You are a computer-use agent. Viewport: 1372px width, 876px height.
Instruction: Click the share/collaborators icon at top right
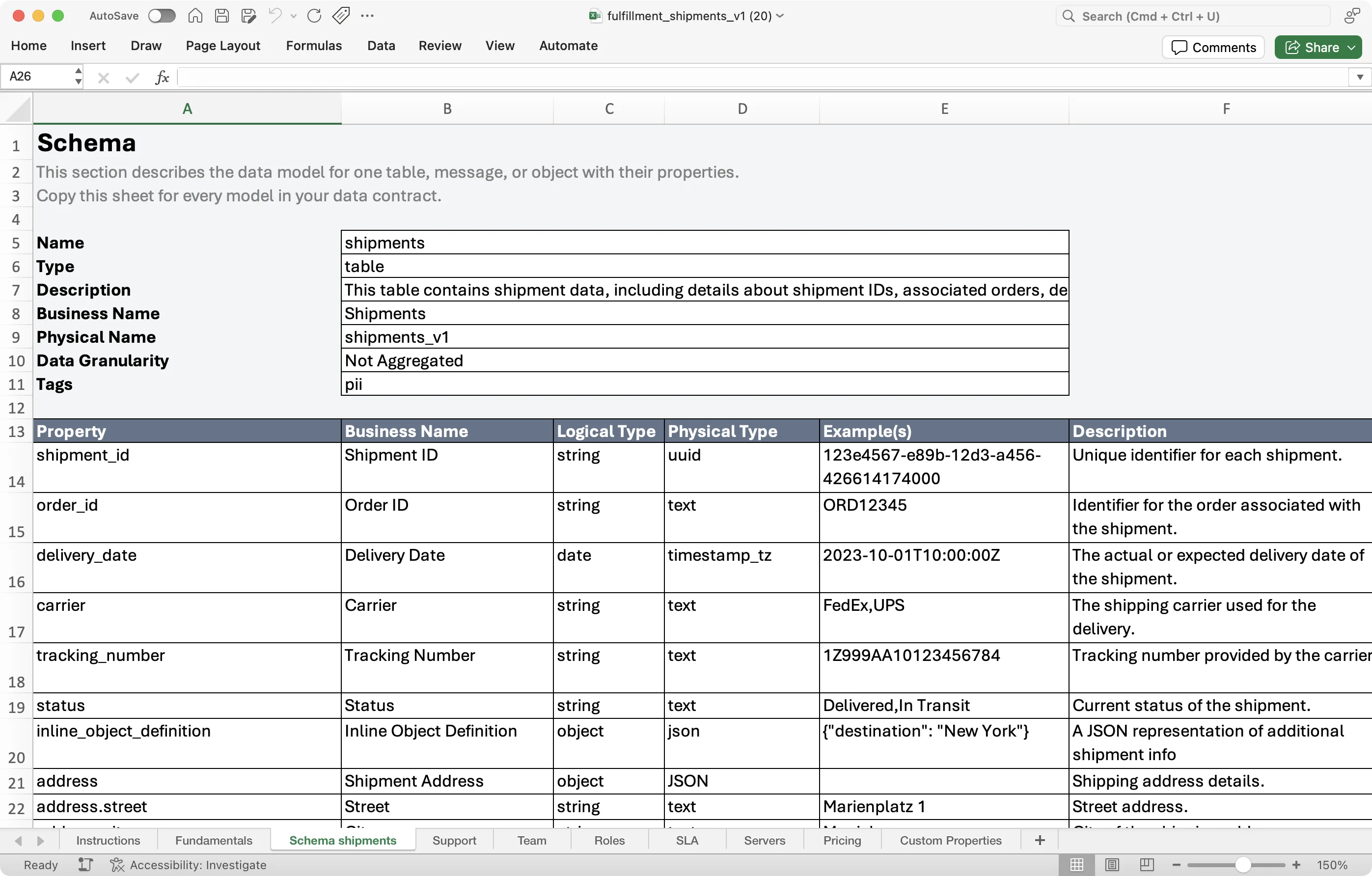coord(1351,16)
